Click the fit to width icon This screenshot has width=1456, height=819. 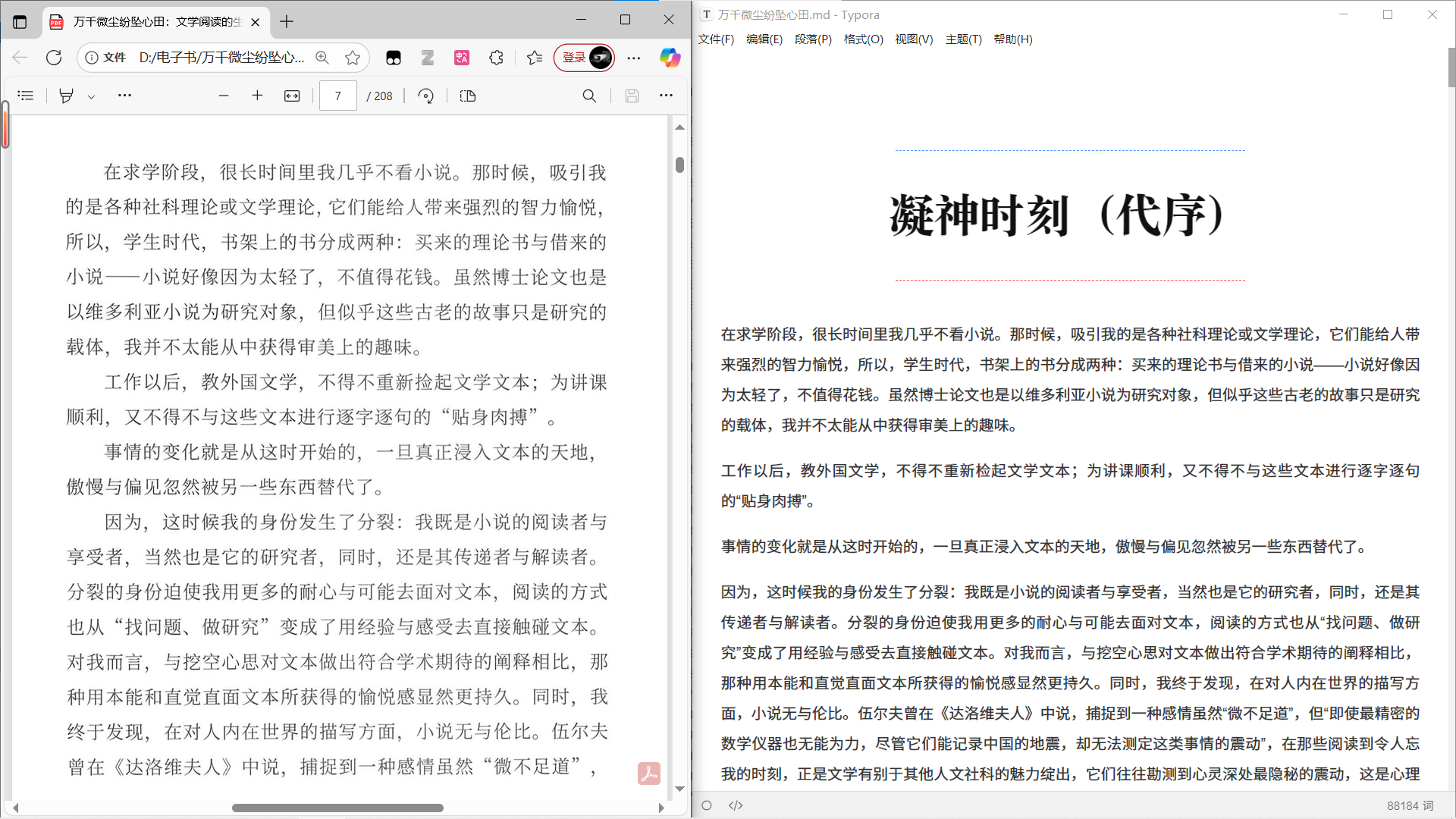click(x=292, y=96)
